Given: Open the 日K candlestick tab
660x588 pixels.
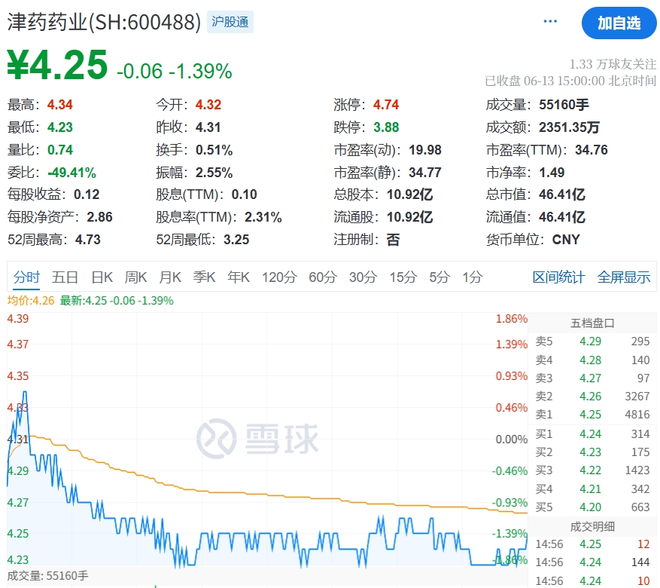Looking at the screenshot, I should click(101, 277).
